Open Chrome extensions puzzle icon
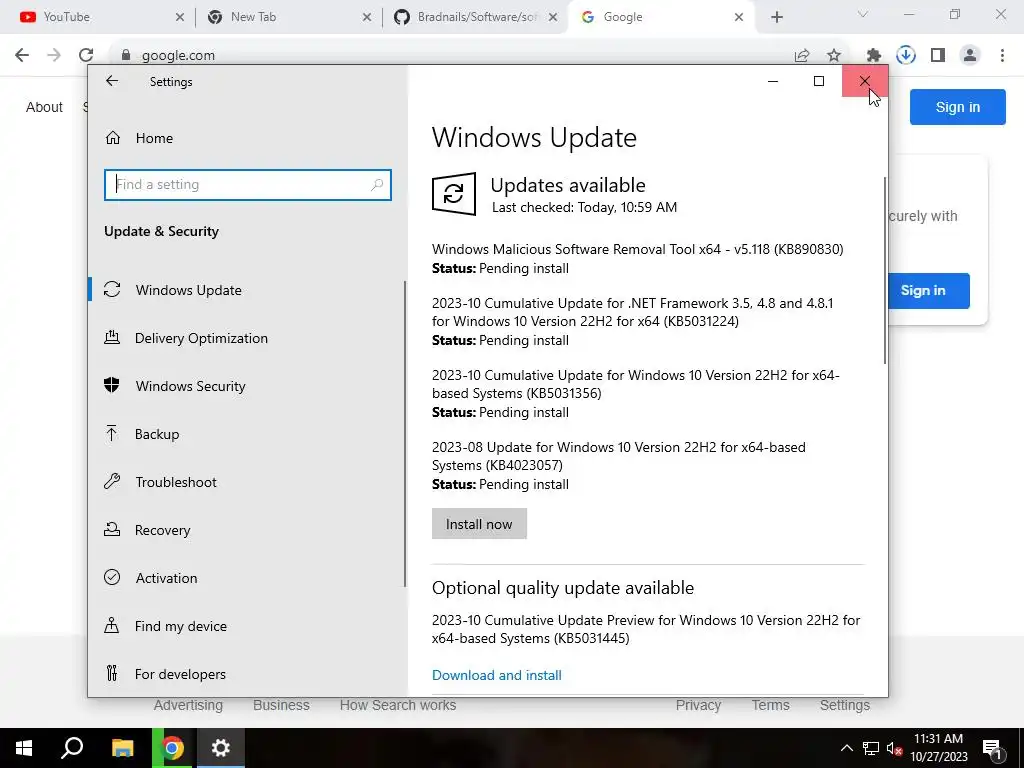The height and width of the screenshot is (768, 1024). [x=873, y=56]
